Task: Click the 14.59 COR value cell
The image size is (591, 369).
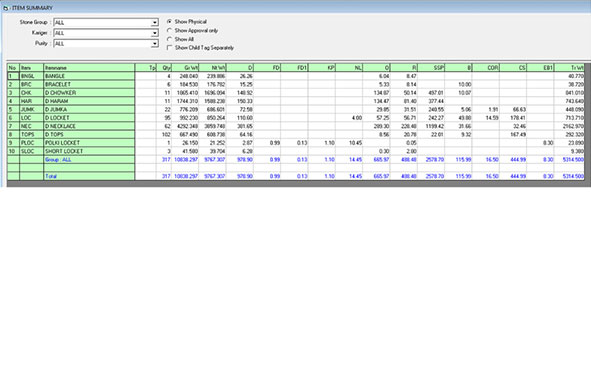Action: 486,118
